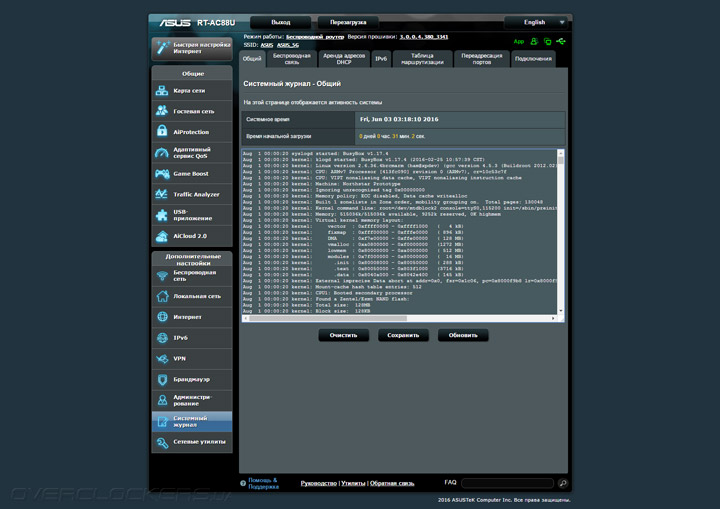Viewport: 720px width, 509px height.
Task: Click the help question mark icon
Action: click(x=243, y=483)
